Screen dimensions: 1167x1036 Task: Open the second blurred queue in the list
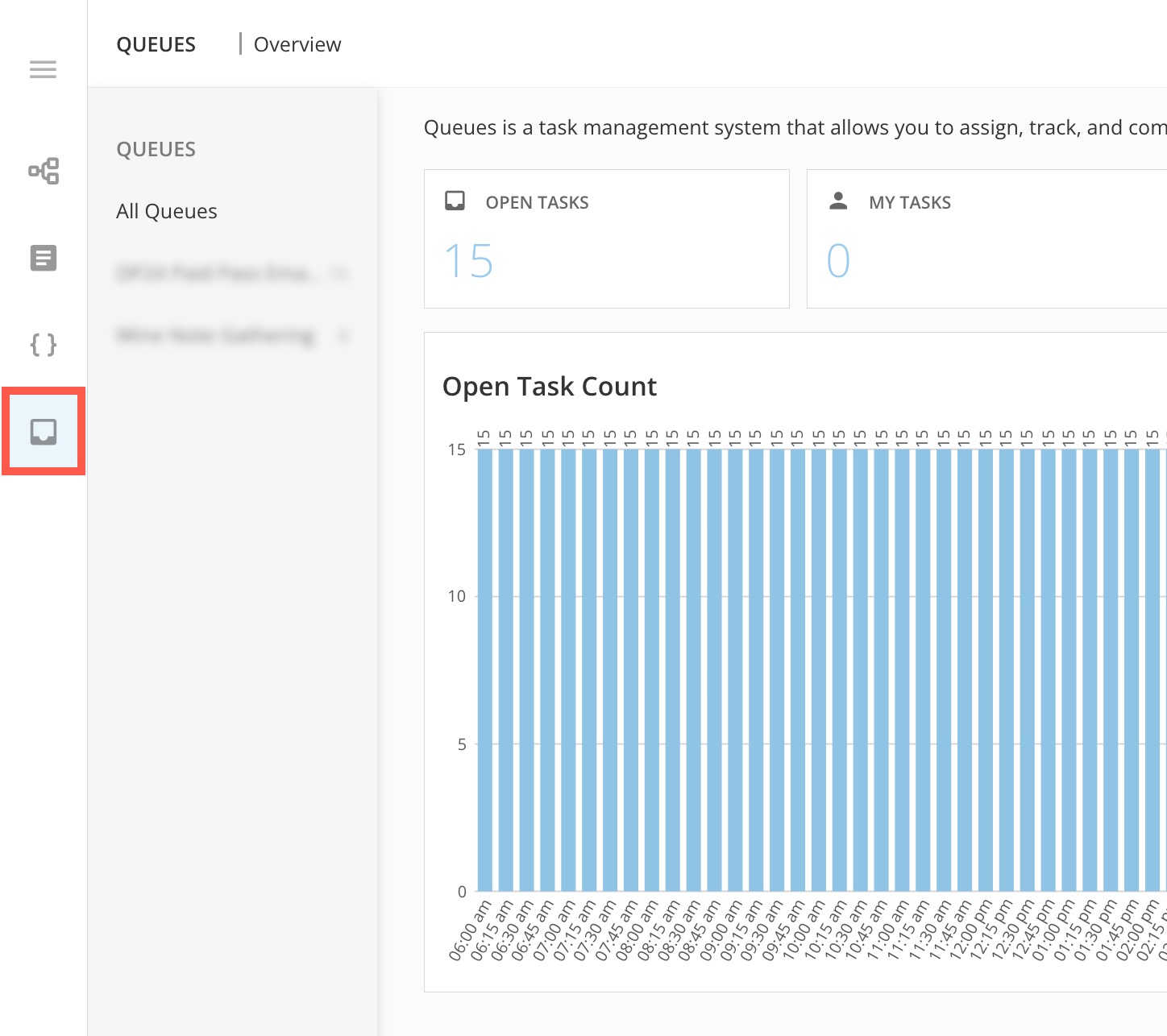216,335
